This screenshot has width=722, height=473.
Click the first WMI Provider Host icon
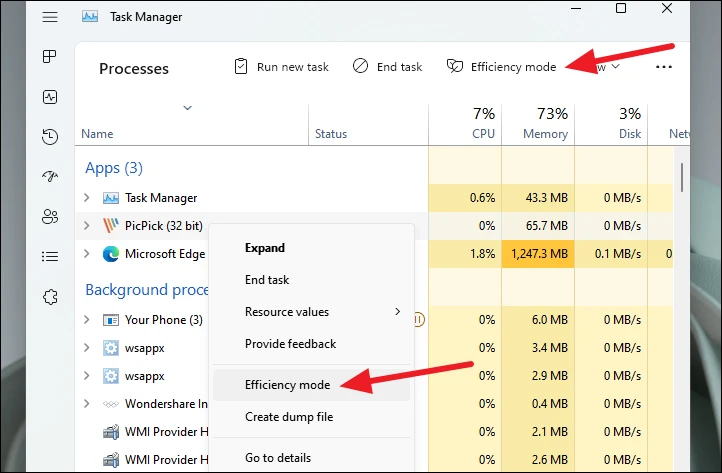point(111,432)
